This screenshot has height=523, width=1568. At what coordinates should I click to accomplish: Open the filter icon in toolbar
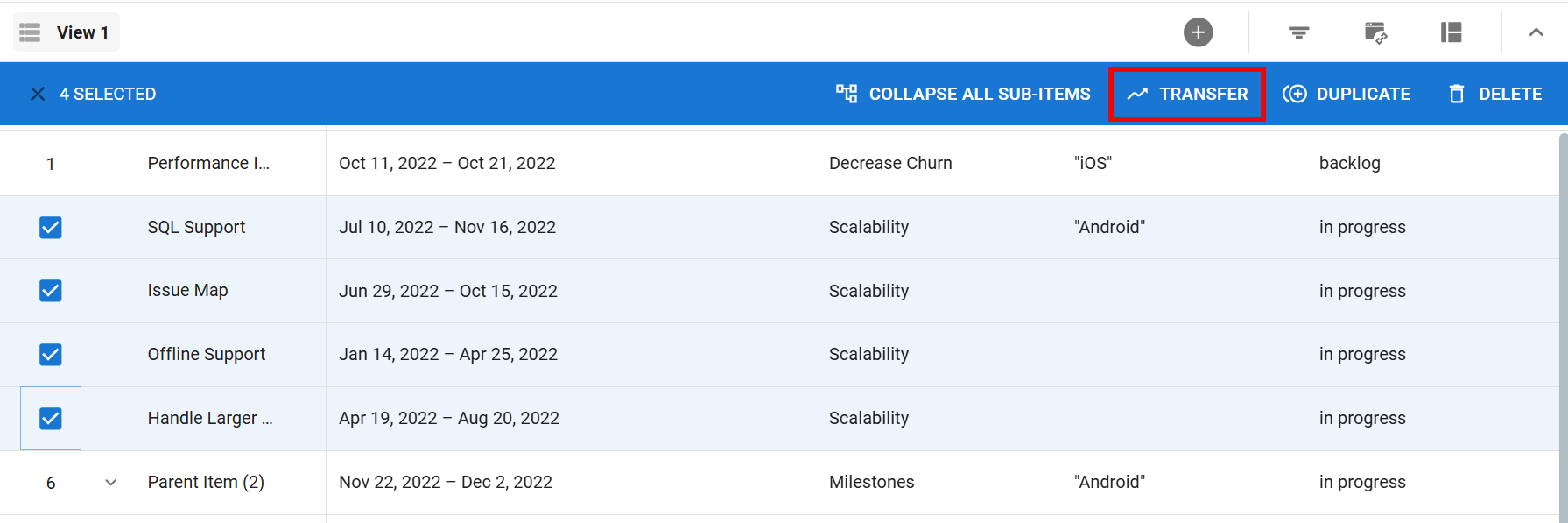pyautogui.click(x=1298, y=32)
